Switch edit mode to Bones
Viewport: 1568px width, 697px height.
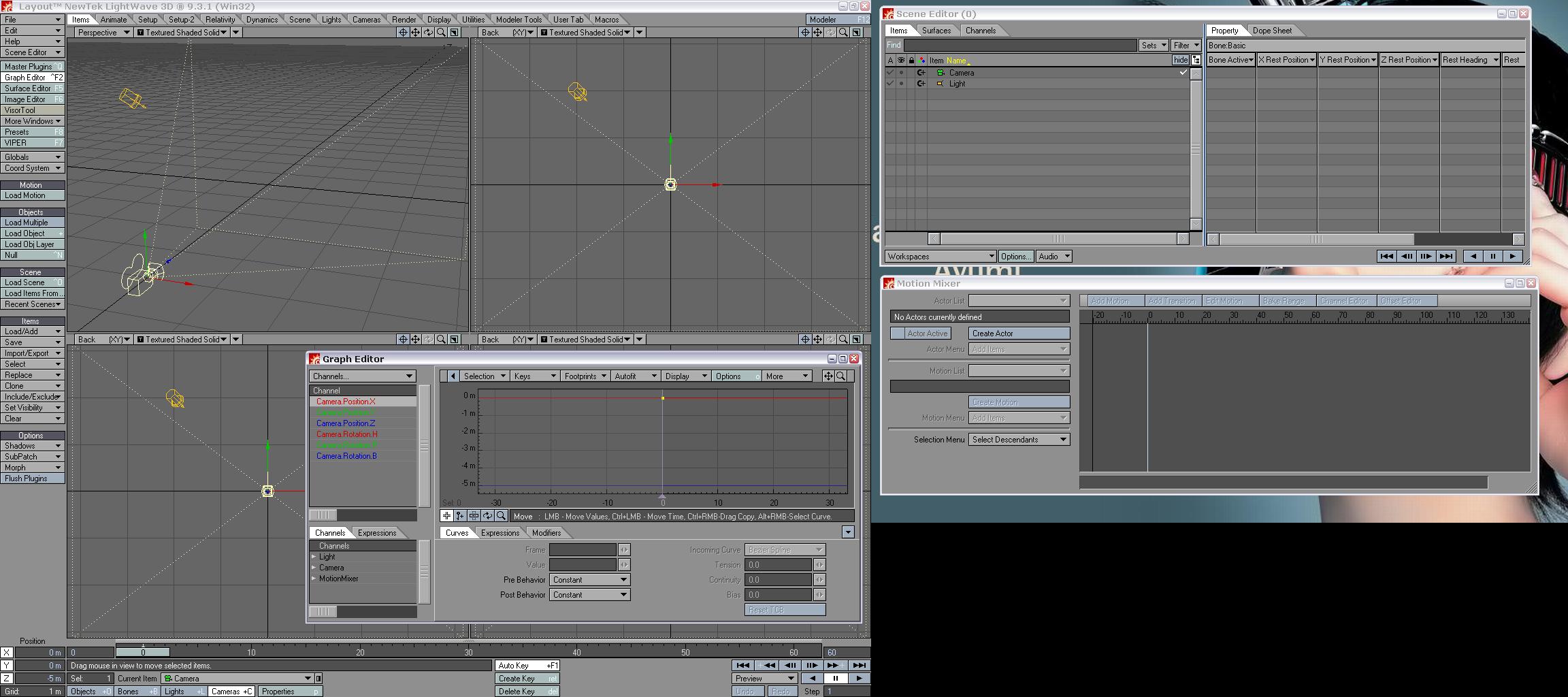(x=137, y=691)
